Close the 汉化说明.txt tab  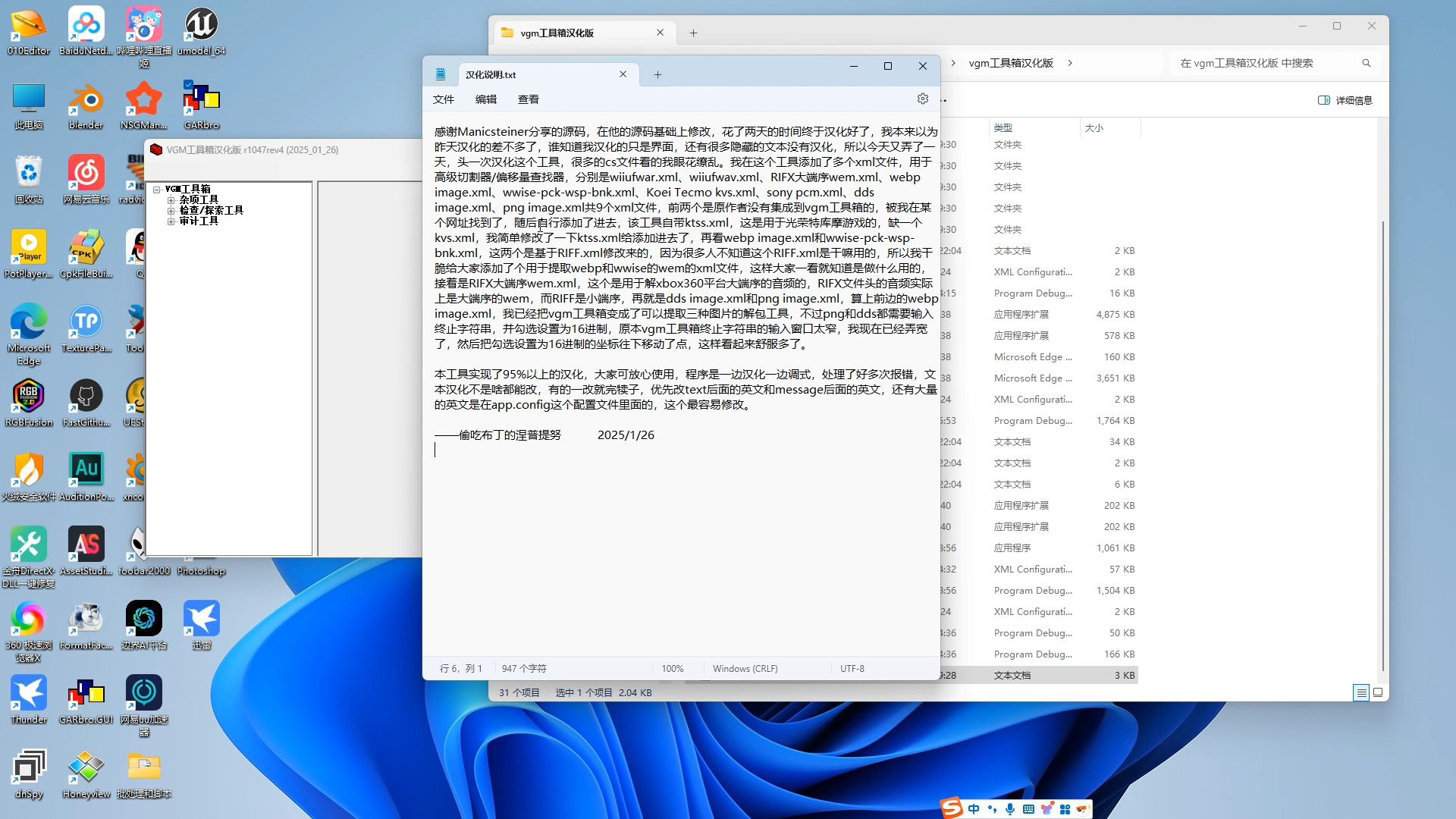(x=623, y=74)
